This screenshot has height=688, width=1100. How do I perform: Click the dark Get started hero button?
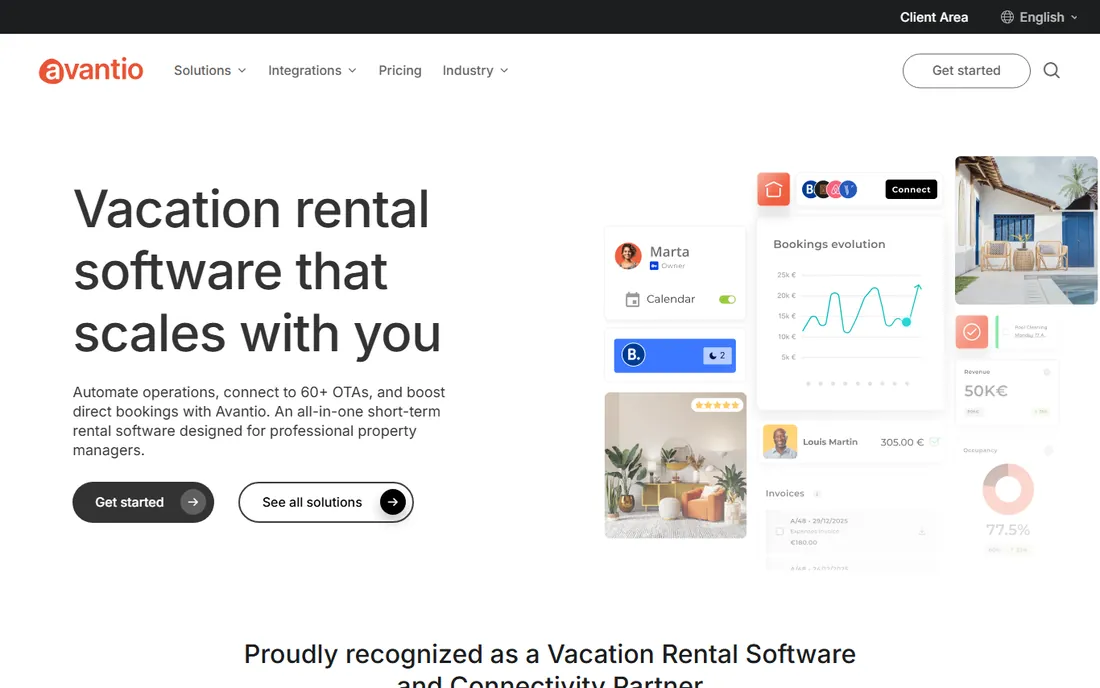coord(143,502)
